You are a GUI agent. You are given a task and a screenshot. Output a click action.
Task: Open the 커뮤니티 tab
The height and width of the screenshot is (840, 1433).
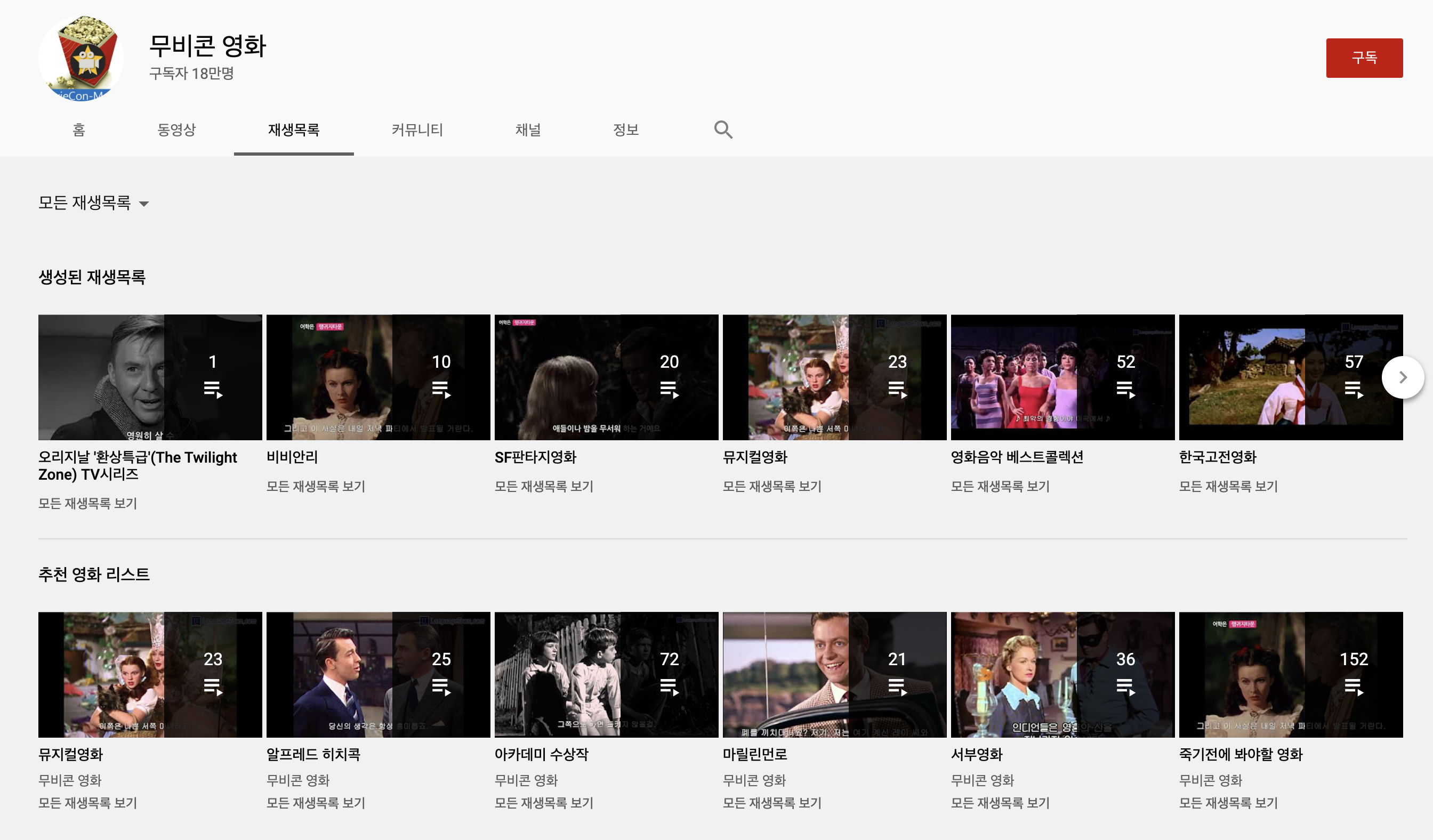[x=417, y=130]
